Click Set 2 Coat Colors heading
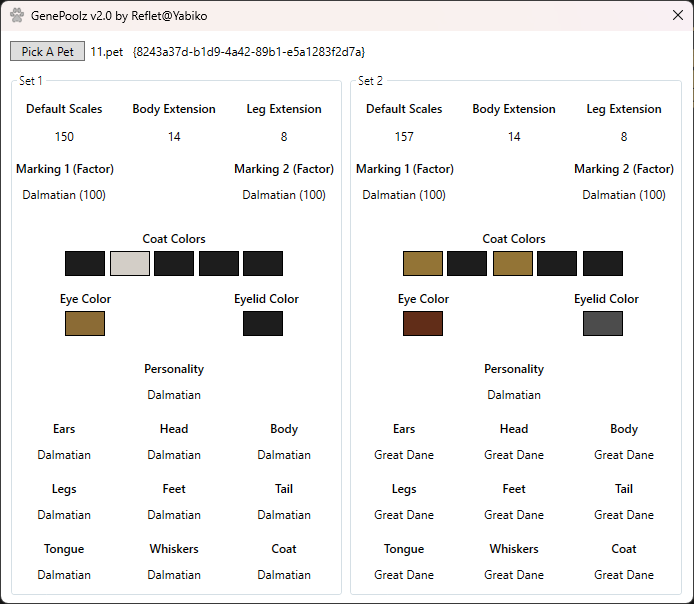694x604 pixels. (x=514, y=239)
